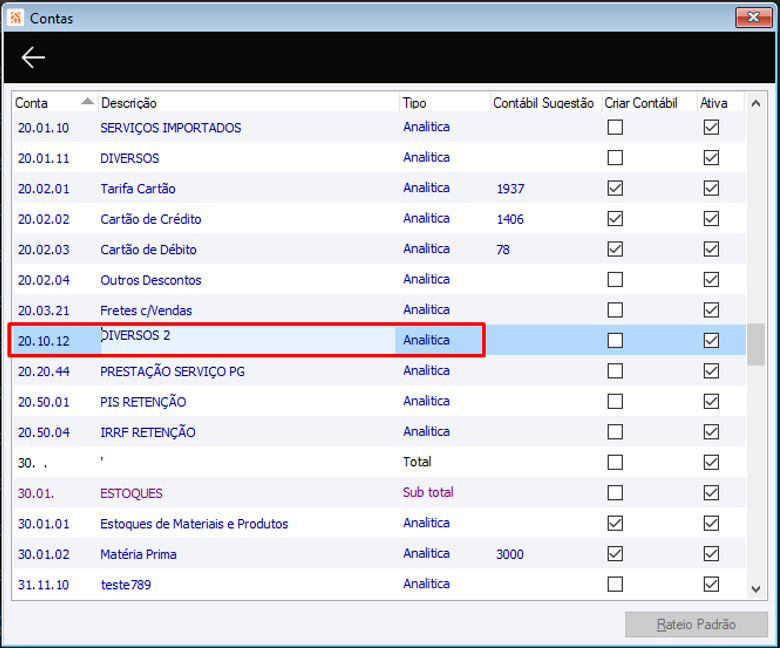Click the Rateio Padrão button
Screen dimensions: 780x648
[x=696, y=624]
